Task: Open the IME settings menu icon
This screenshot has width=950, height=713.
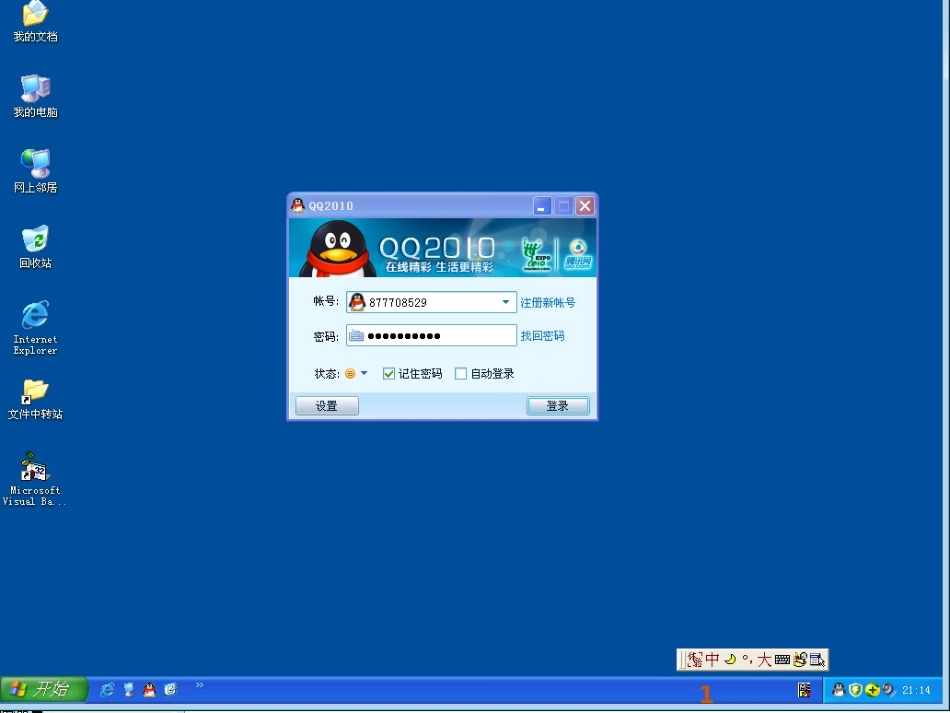Action: point(817,659)
